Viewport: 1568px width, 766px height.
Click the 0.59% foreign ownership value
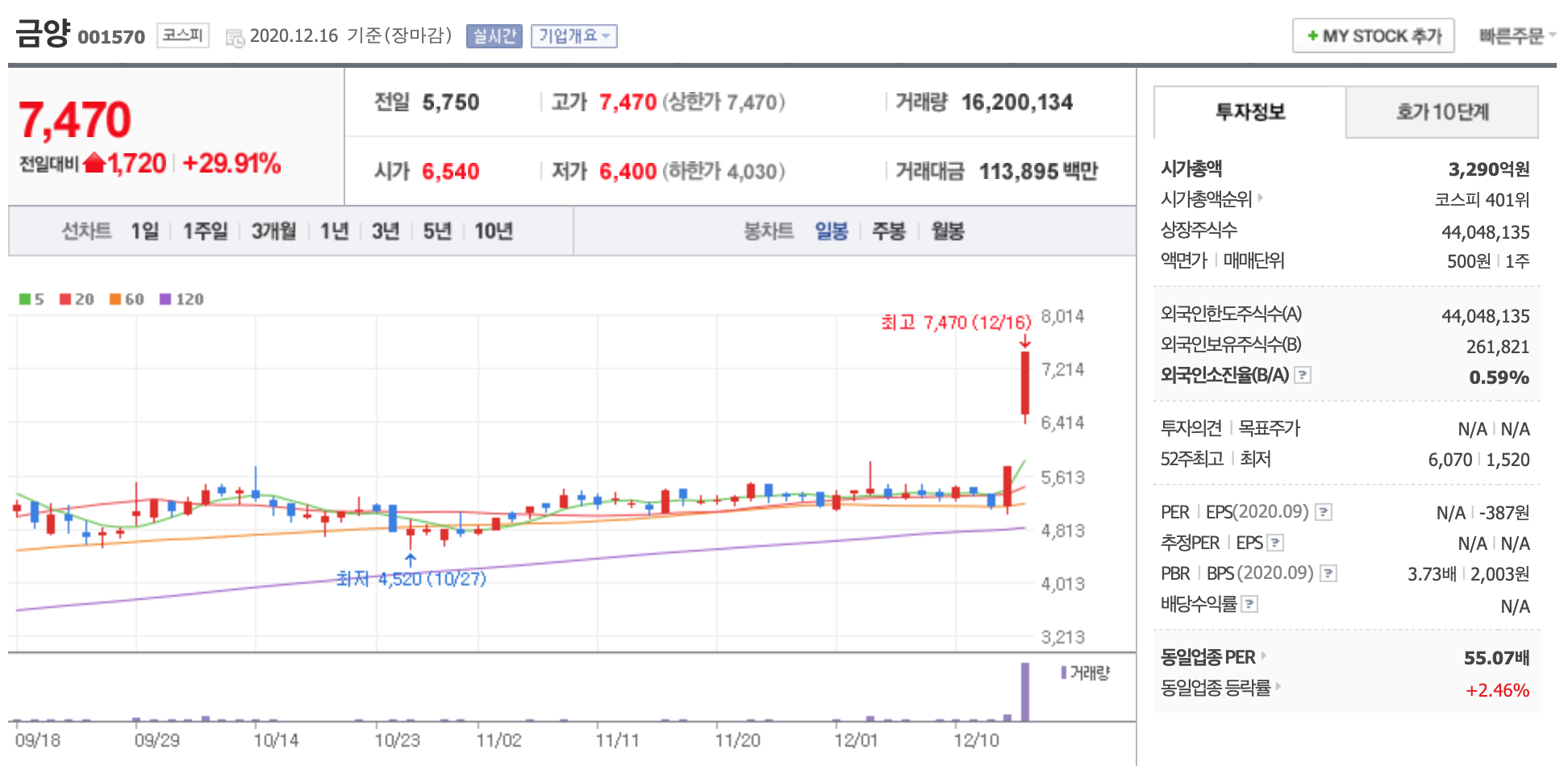pos(1499,377)
